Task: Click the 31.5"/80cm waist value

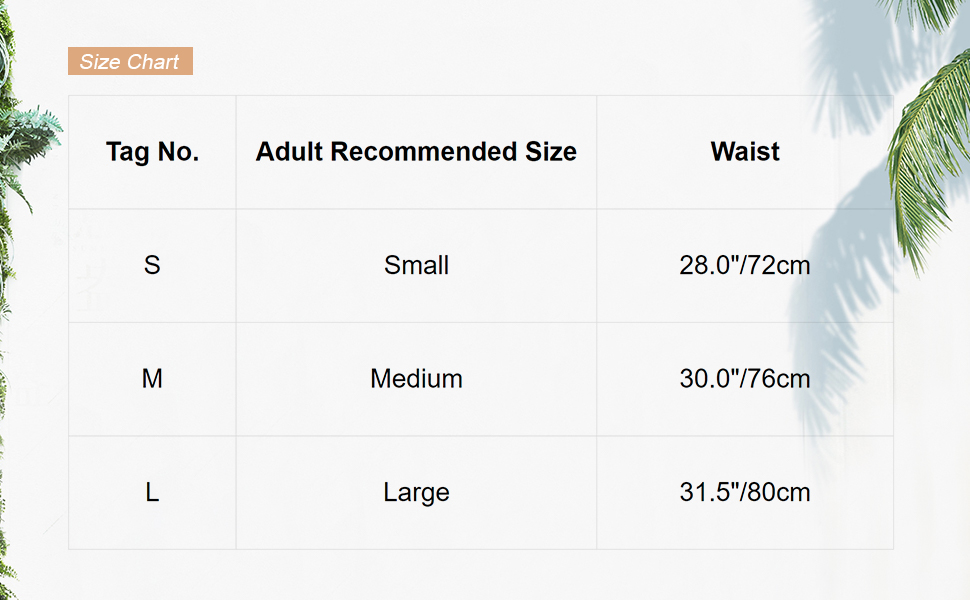Action: [x=745, y=492]
